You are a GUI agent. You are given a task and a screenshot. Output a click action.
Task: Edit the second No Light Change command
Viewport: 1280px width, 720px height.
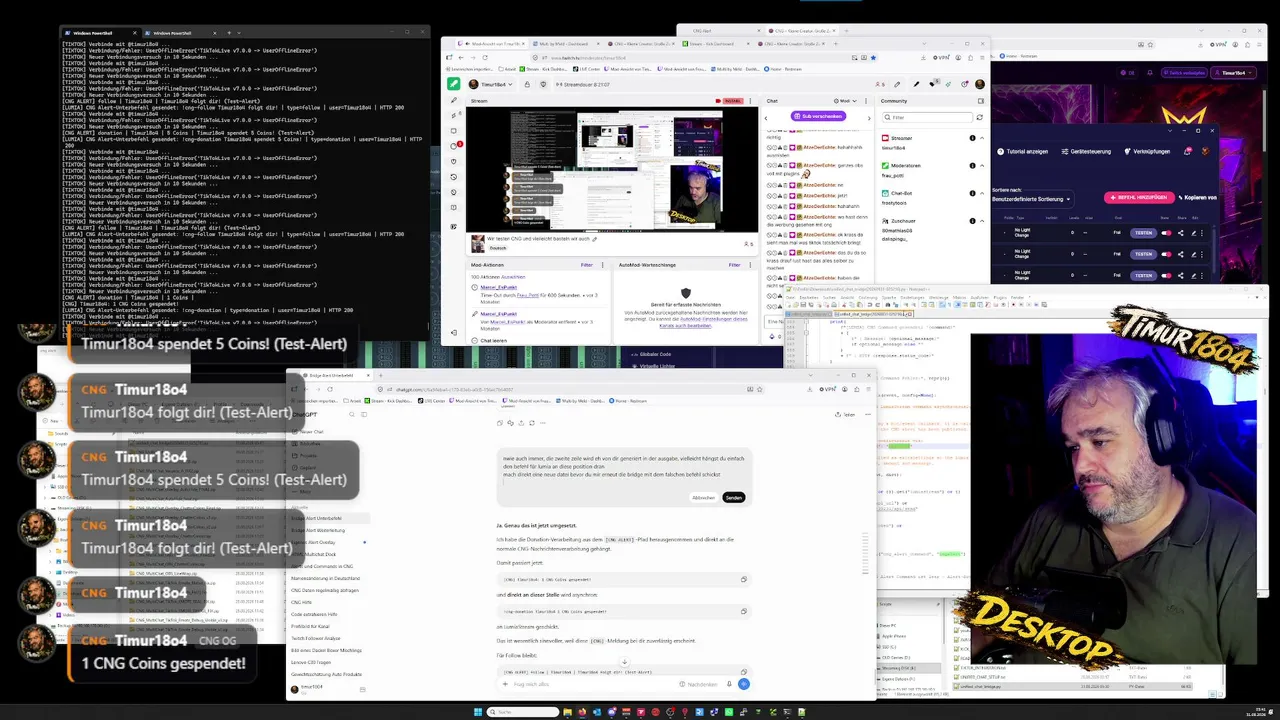click(1194, 254)
